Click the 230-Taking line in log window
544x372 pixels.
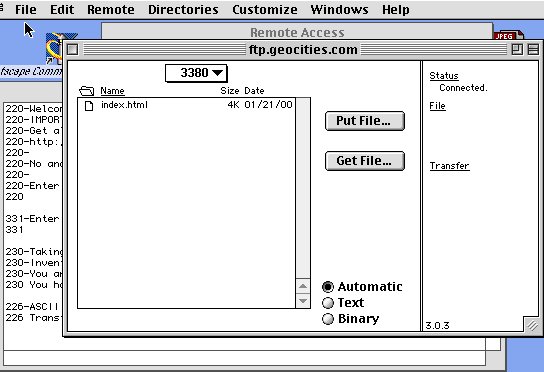pos(34,252)
